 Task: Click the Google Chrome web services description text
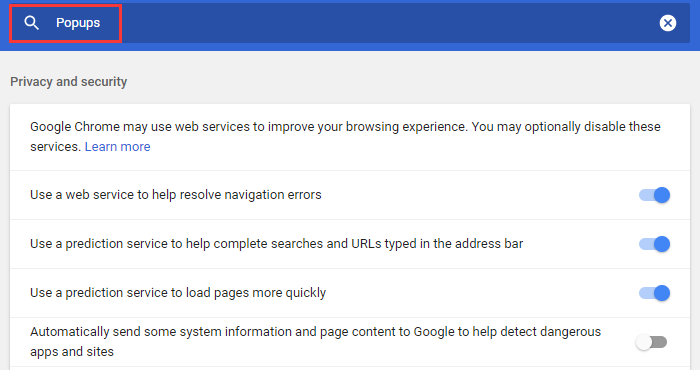[345, 137]
